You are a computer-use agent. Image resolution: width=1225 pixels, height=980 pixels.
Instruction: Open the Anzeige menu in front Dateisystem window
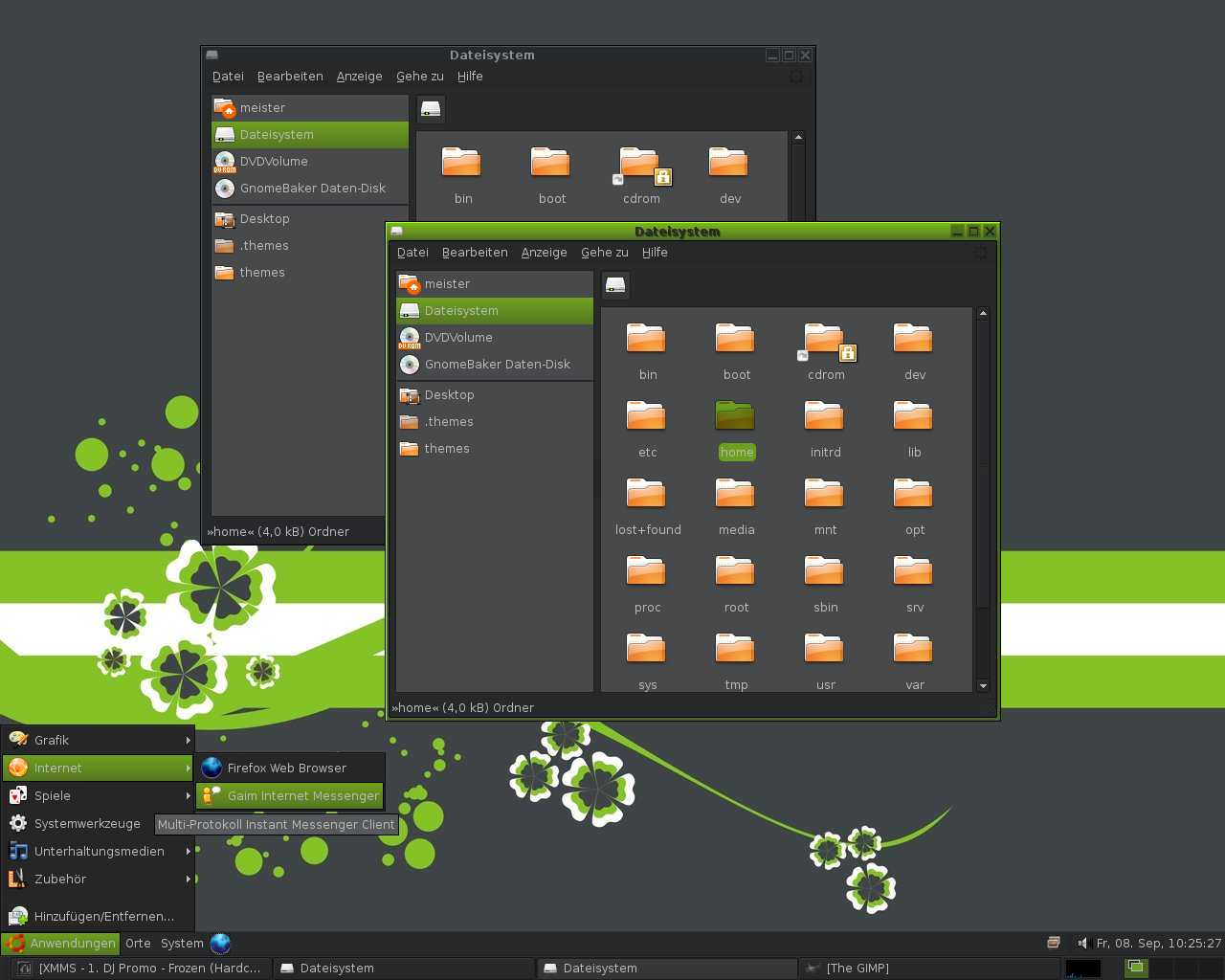point(545,253)
